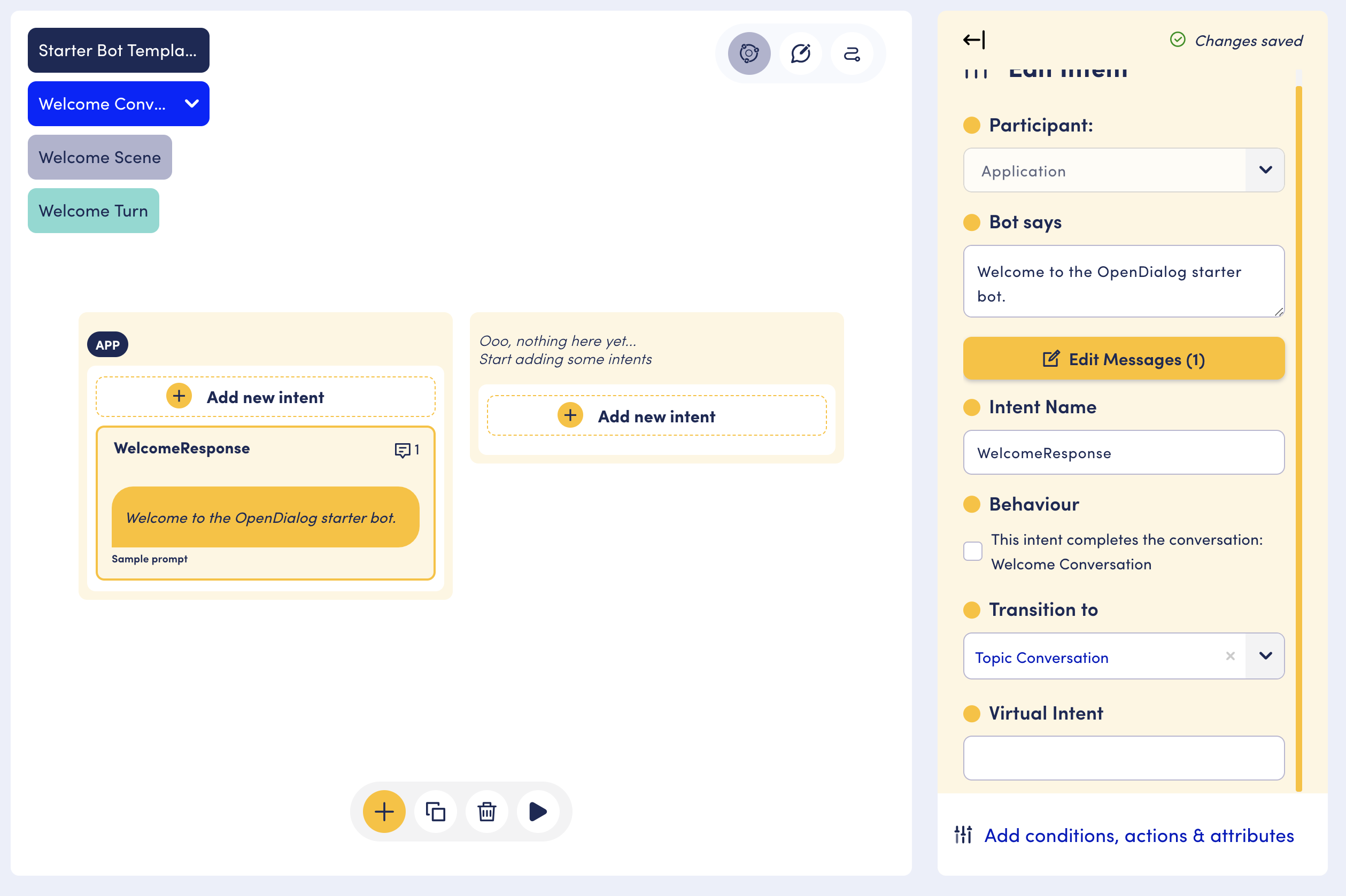Image resolution: width=1346 pixels, height=896 pixels.
Task: Check "This intent completes the conversation" box
Action: tap(973, 551)
